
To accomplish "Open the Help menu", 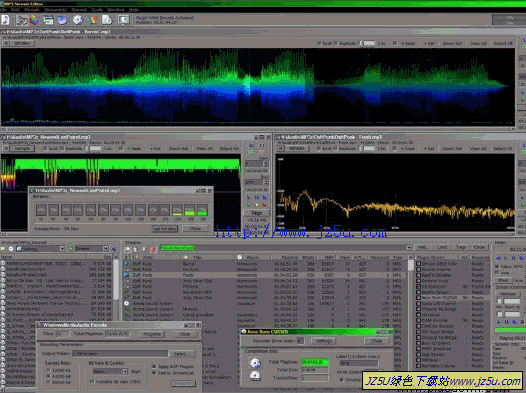I will tap(134, 10).
